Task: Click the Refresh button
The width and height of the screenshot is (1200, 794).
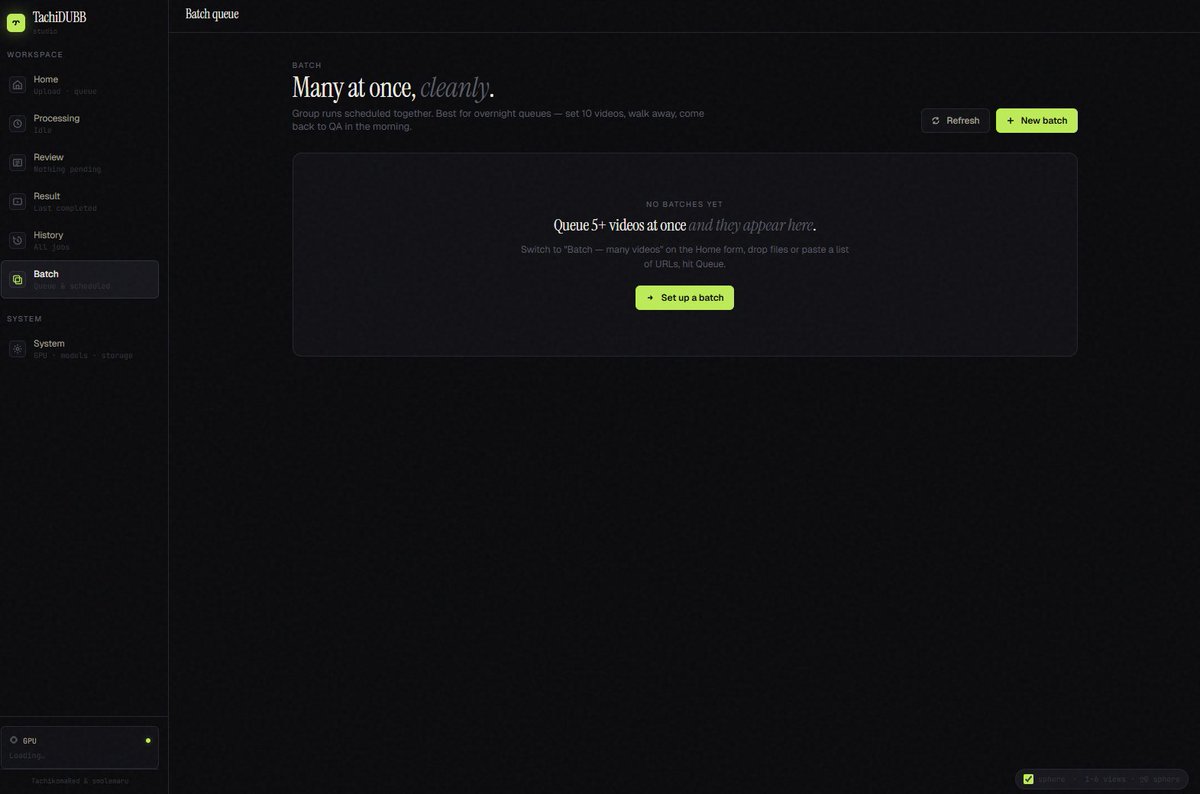Action: (955, 121)
